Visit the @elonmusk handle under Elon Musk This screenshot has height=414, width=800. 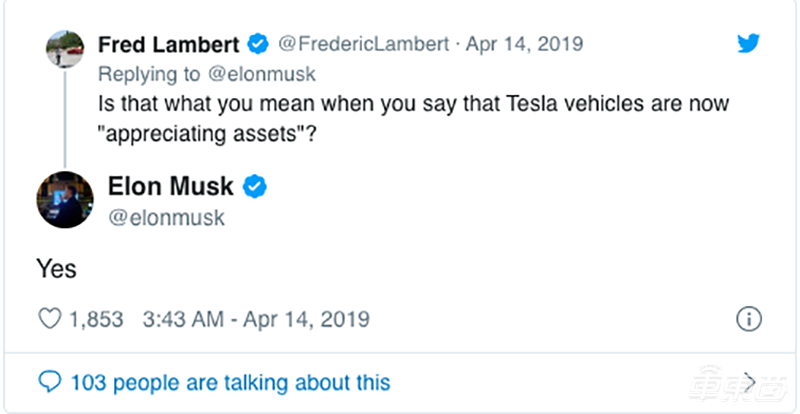coord(166,218)
